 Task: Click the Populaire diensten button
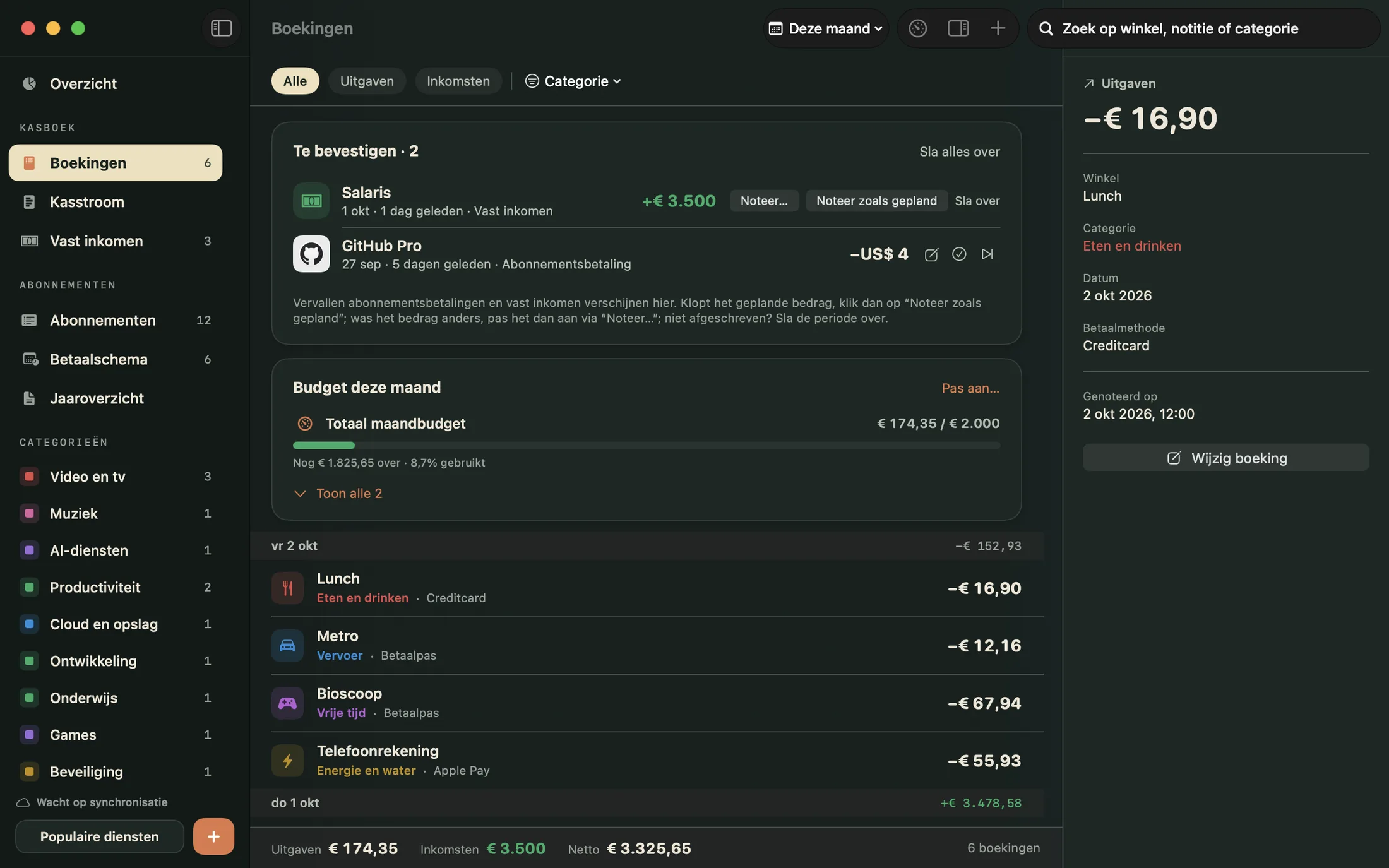[x=100, y=837]
